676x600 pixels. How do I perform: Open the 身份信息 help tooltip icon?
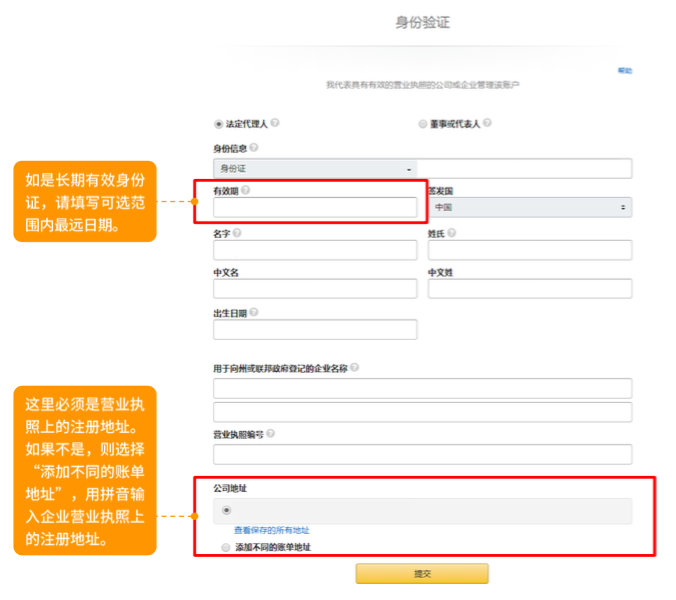point(253,148)
